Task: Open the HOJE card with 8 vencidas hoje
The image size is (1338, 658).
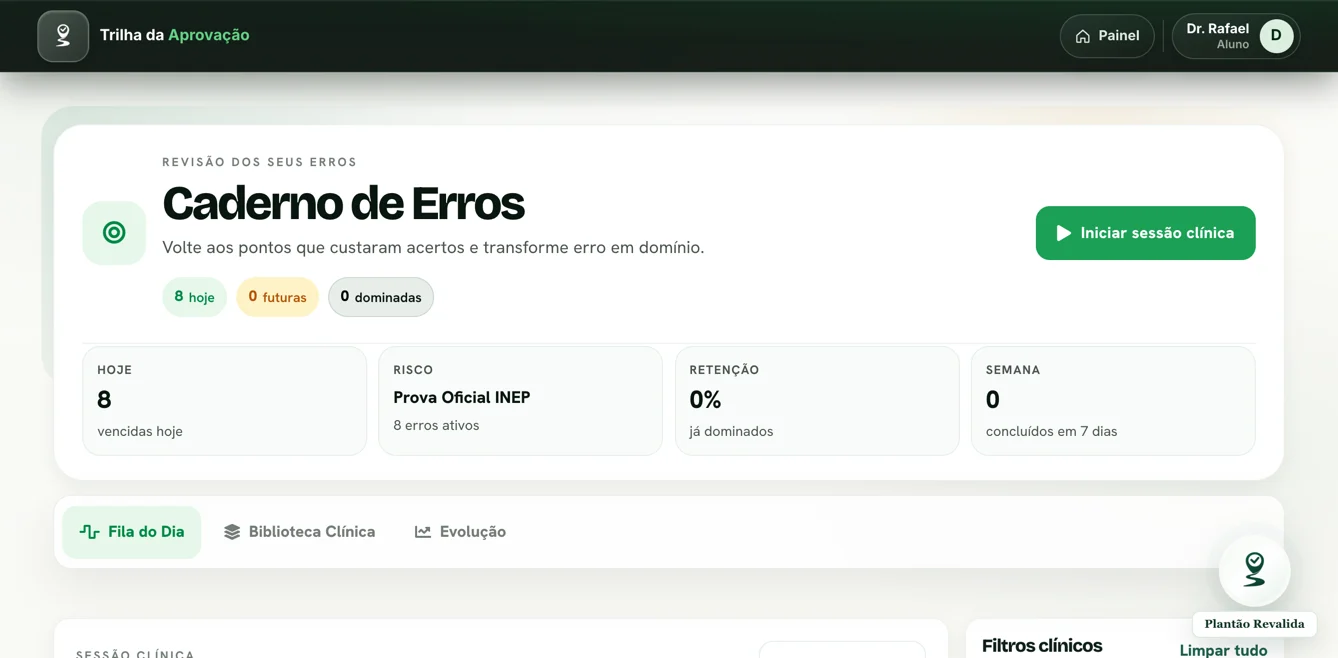Action: 225,401
